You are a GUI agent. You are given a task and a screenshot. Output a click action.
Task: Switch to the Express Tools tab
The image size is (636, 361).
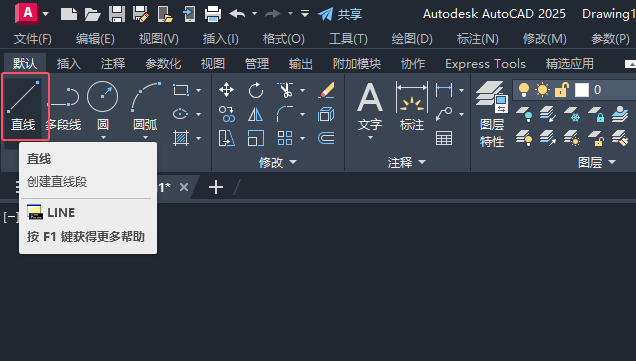[485, 64]
